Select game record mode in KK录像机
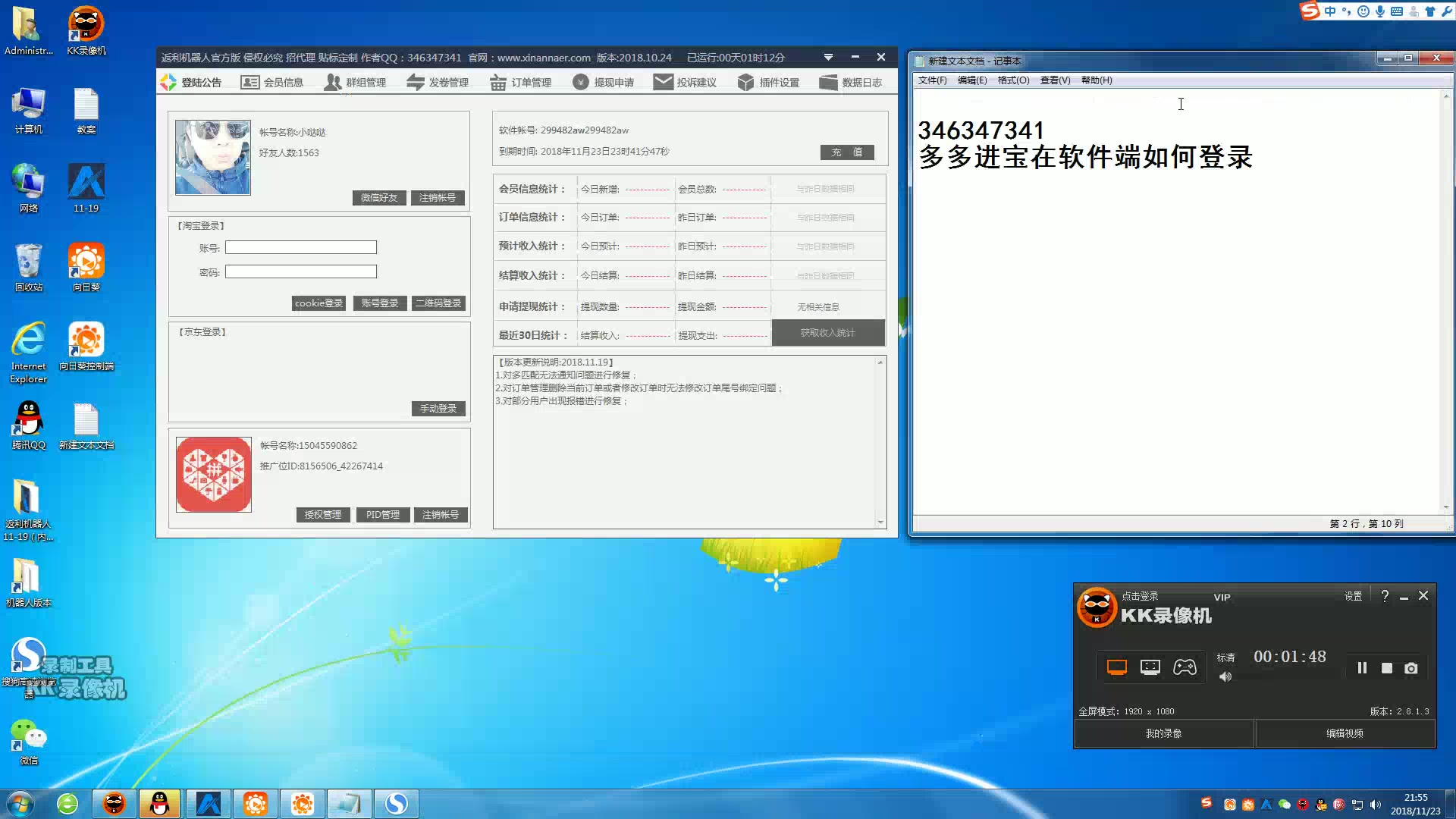This screenshot has width=1456, height=819. click(1185, 667)
